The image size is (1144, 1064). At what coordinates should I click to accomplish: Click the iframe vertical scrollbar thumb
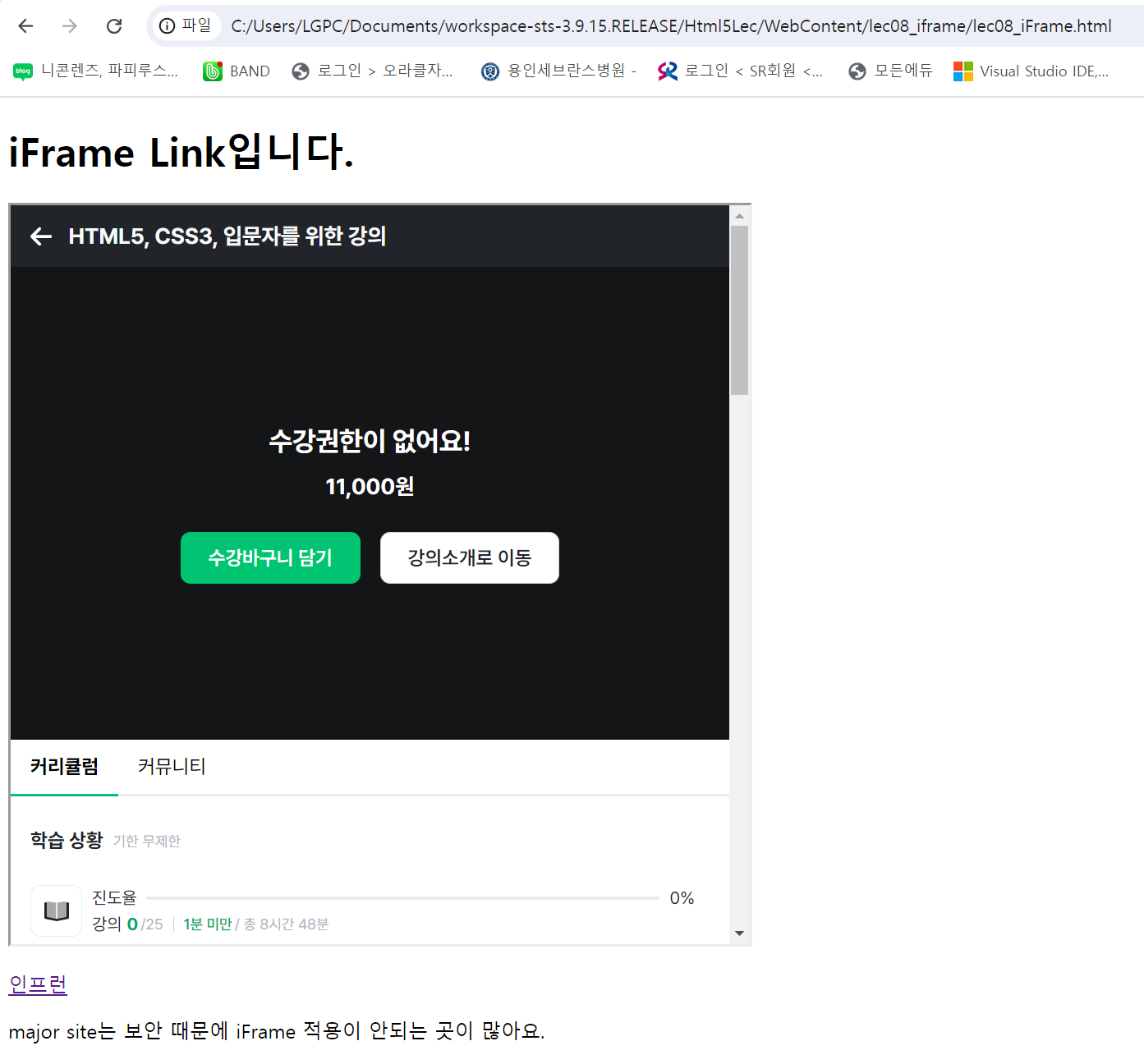740,310
